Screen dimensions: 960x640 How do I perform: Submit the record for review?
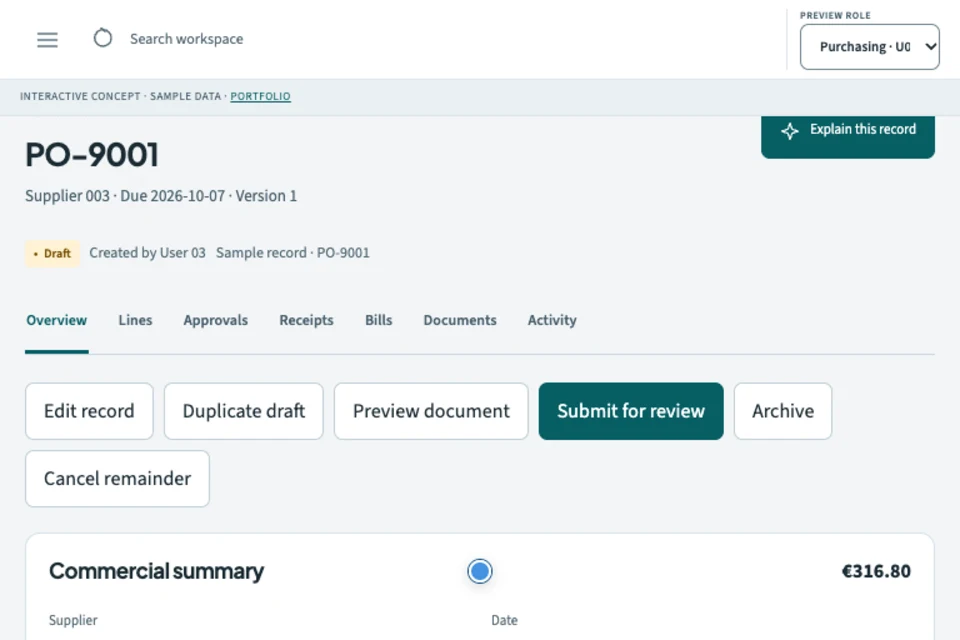[x=631, y=411]
